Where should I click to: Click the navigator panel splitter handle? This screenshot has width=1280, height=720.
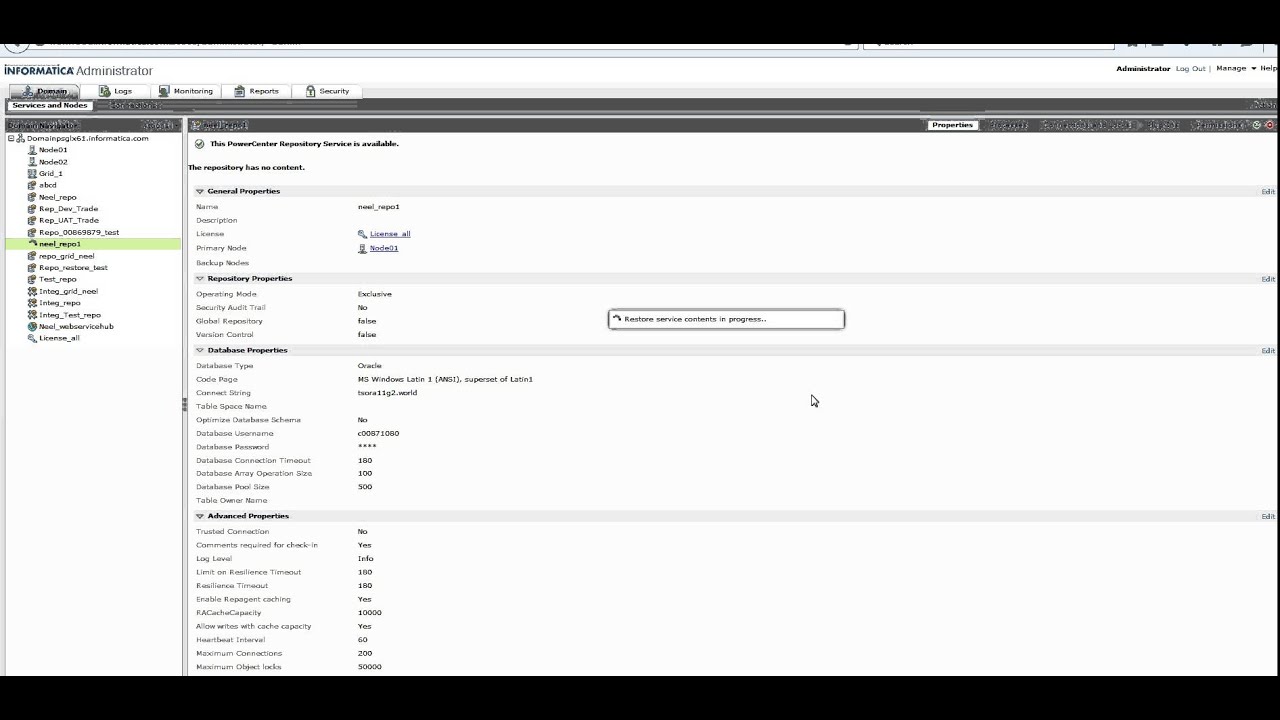click(x=184, y=404)
